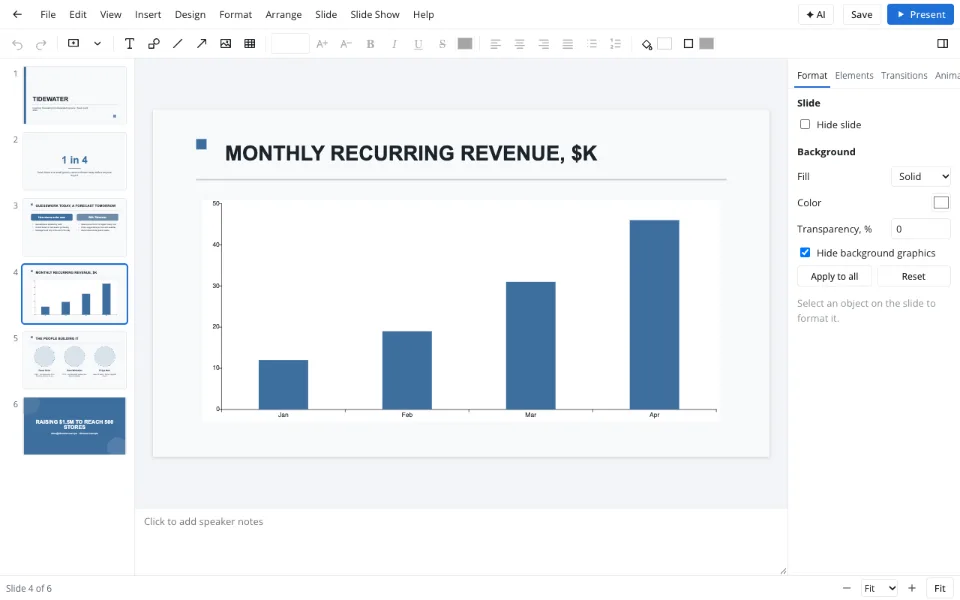960x600 pixels.
Task: Select the Arrow tool
Action: click(x=201, y=43)
